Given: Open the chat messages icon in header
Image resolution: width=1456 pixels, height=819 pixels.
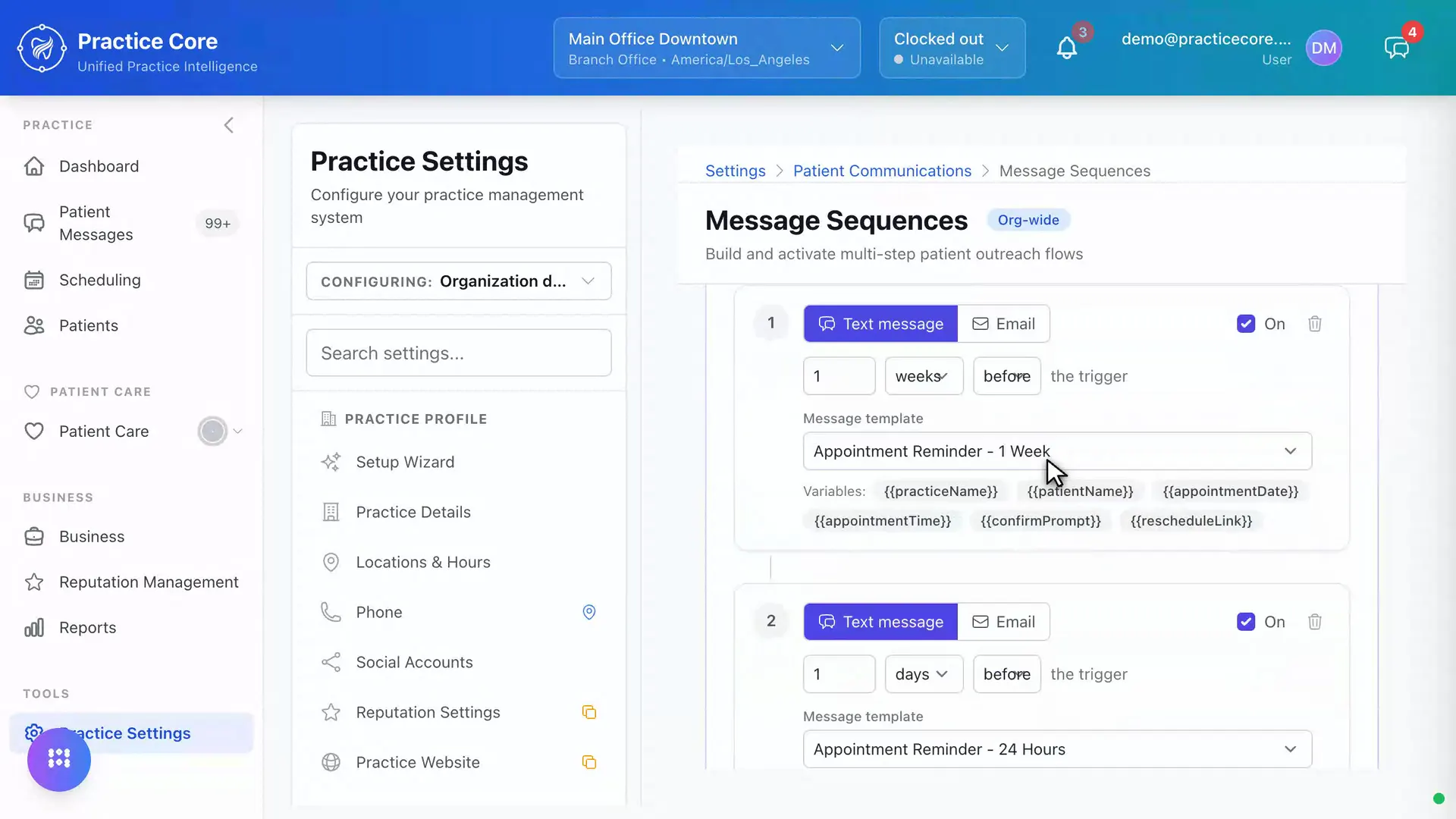Looking at the screenshot, I should pos(1396,49).
